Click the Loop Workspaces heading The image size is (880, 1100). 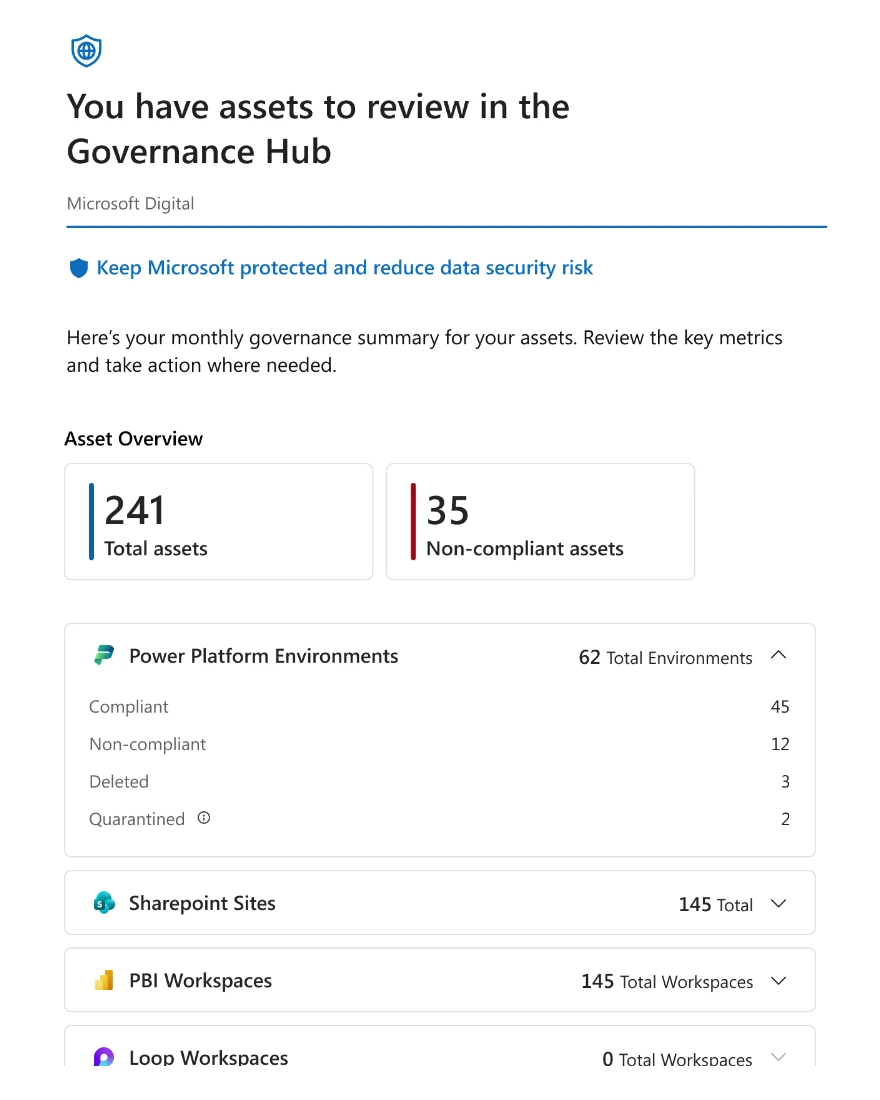(x=208, y=1057)
